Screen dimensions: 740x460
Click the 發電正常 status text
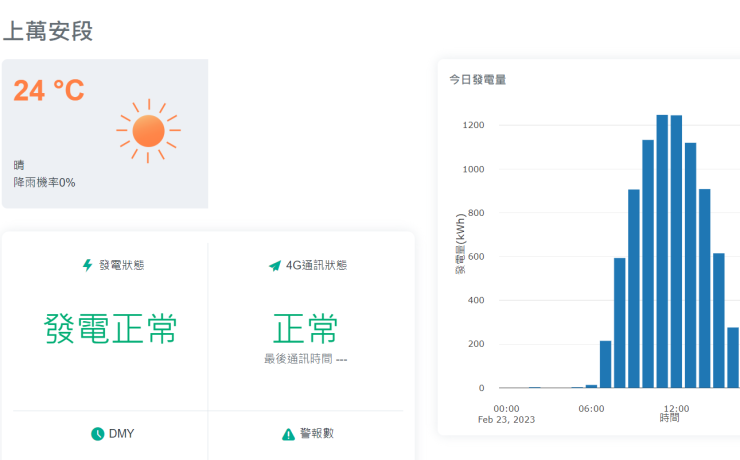pyautogui.click(x=110, y=328)
